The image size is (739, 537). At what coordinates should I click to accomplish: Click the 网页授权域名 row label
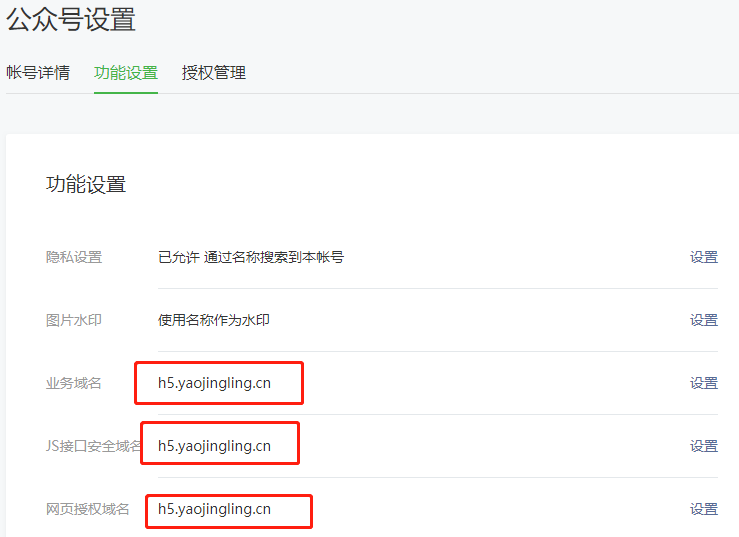tap(88, 509)
